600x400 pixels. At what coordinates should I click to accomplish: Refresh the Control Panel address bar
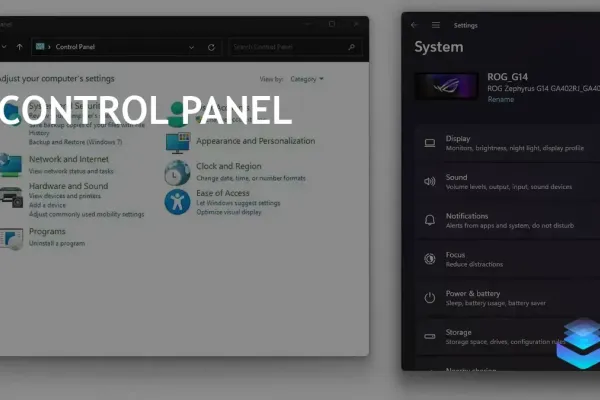coord(211,47)
